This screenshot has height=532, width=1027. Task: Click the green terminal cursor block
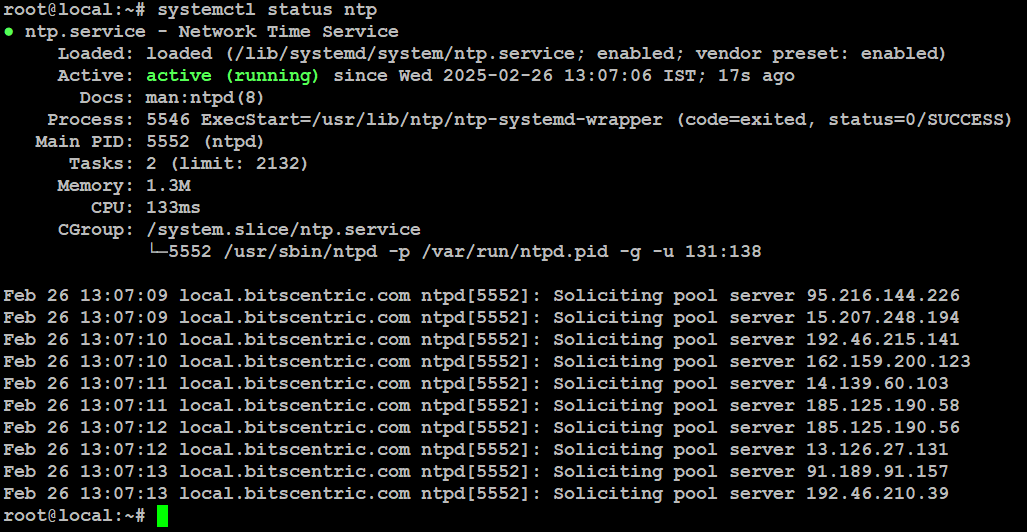[162, 516]
